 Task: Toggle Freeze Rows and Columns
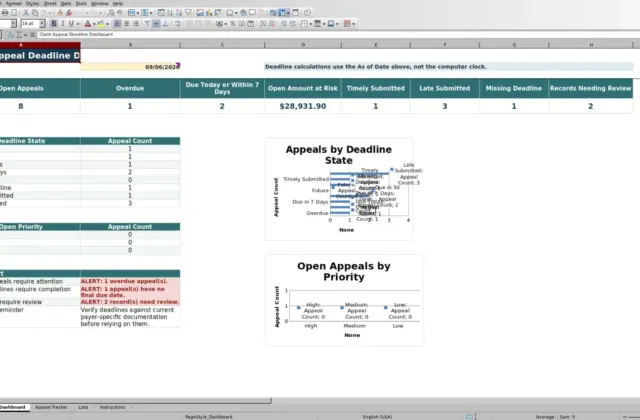(x=281, y=13)
